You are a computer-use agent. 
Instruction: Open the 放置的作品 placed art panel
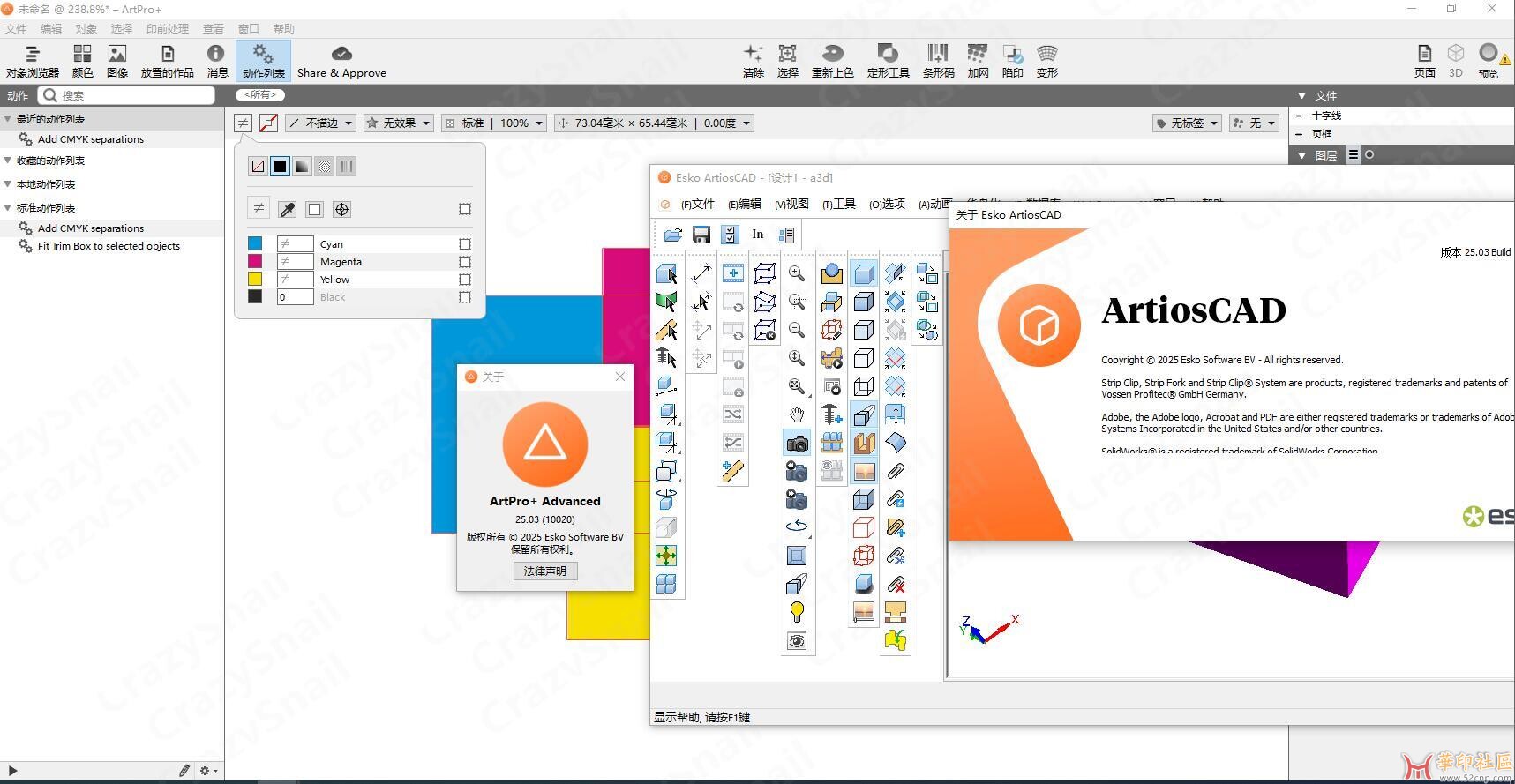click(x=168, y=61)
